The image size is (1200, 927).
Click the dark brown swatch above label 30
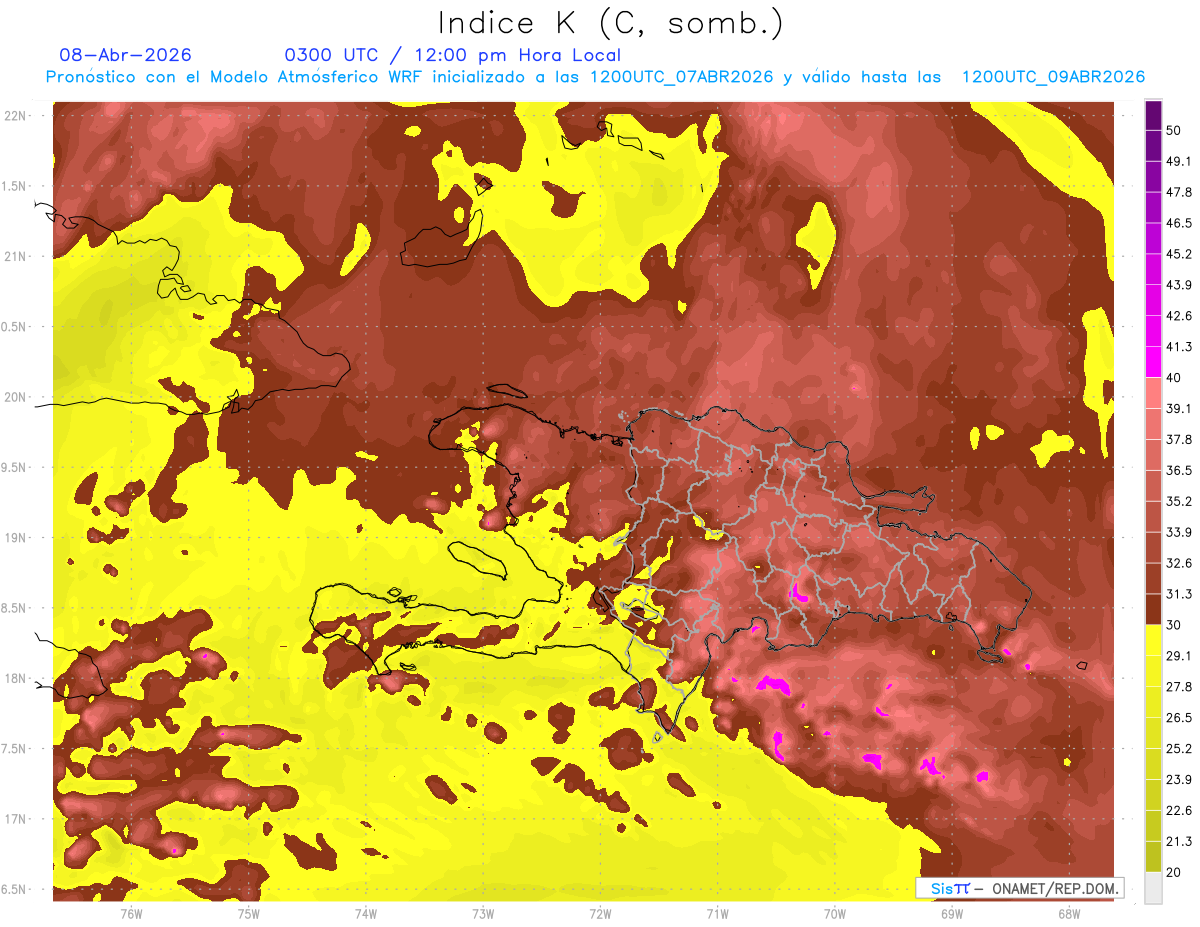click(1153, 608)
